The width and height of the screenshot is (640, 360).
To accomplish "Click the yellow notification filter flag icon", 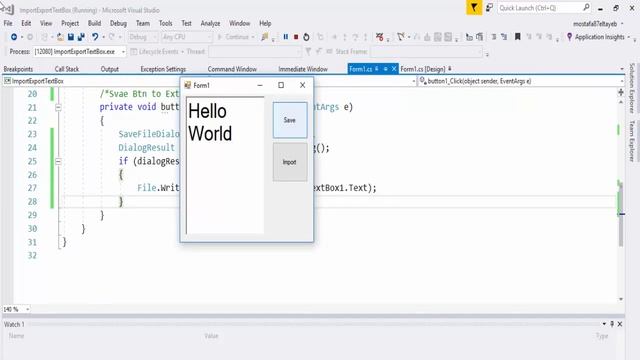I will click(x=474, y=7).
